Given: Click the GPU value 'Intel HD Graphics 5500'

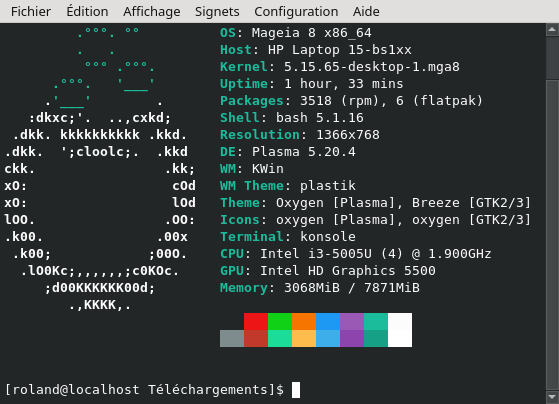Looking at the screenshot, I should pyautogui.click(x=348, y=271).
